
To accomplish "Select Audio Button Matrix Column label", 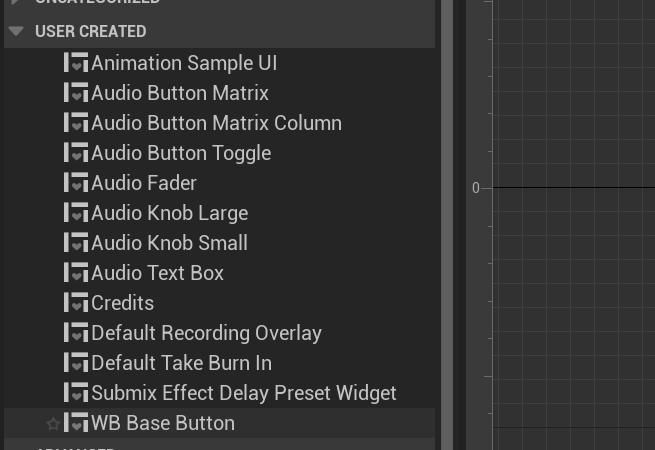I will click(216, 123).
